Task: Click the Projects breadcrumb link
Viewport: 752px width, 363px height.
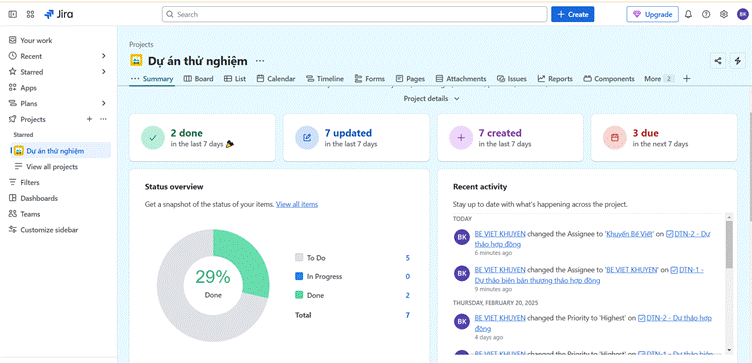Action: coord(141,45)
